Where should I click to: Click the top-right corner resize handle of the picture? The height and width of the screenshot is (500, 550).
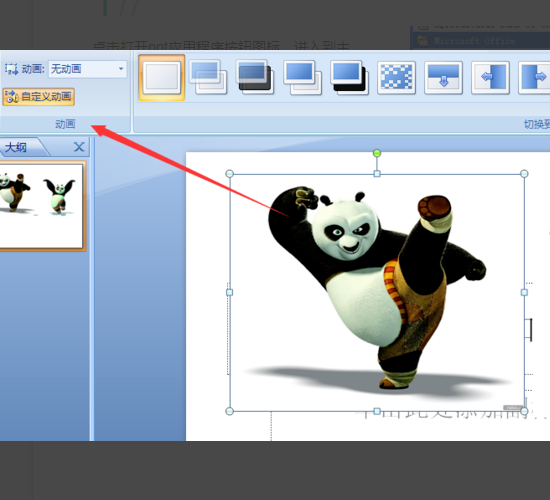point(524,174)
